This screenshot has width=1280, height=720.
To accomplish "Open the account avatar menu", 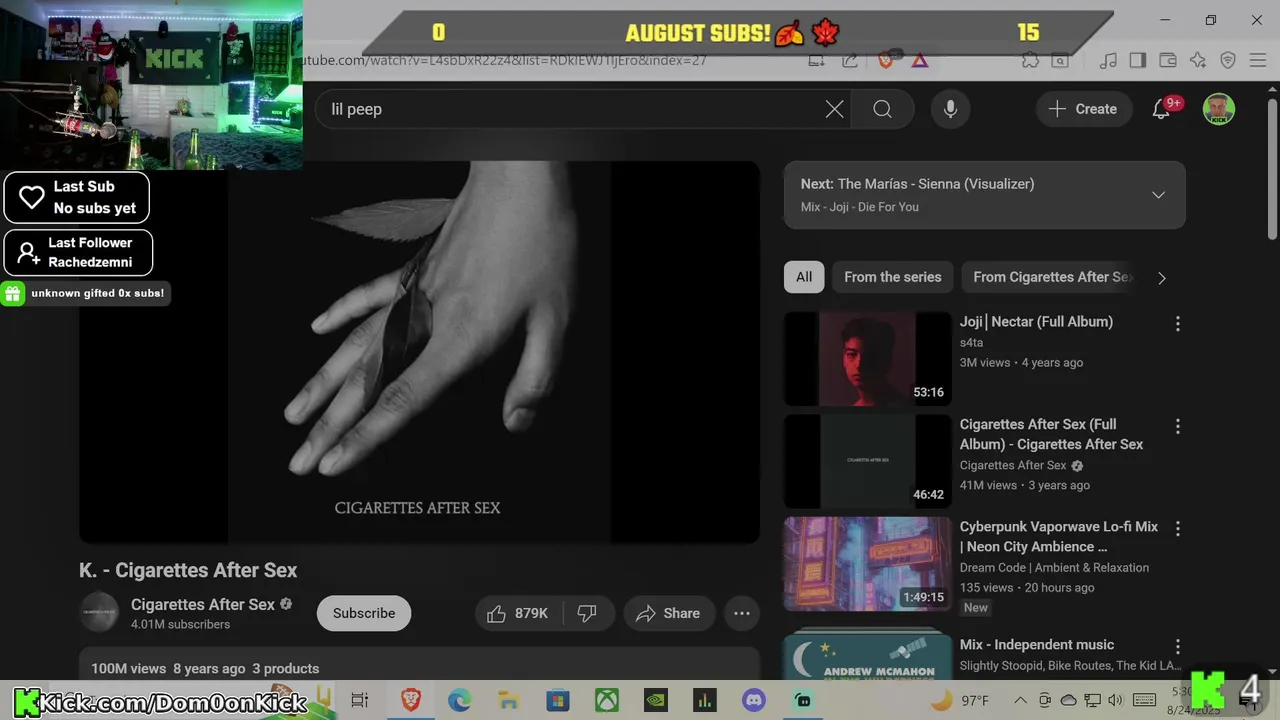I will click(x=1218, y=109).
